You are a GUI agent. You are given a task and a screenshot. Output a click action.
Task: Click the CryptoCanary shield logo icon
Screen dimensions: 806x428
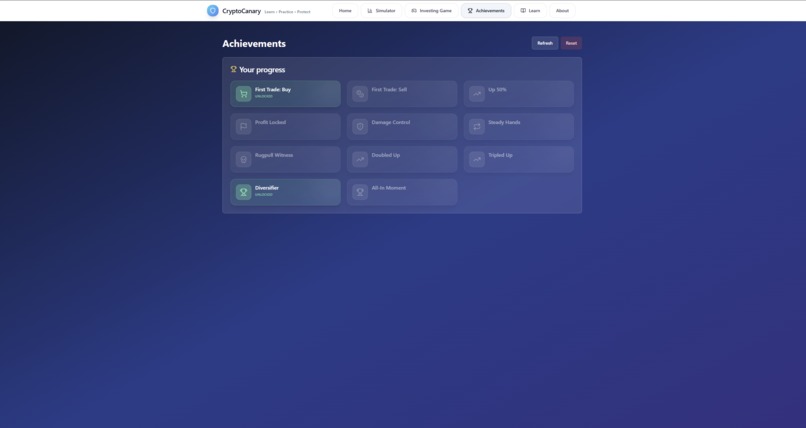[x=213, y=11]
